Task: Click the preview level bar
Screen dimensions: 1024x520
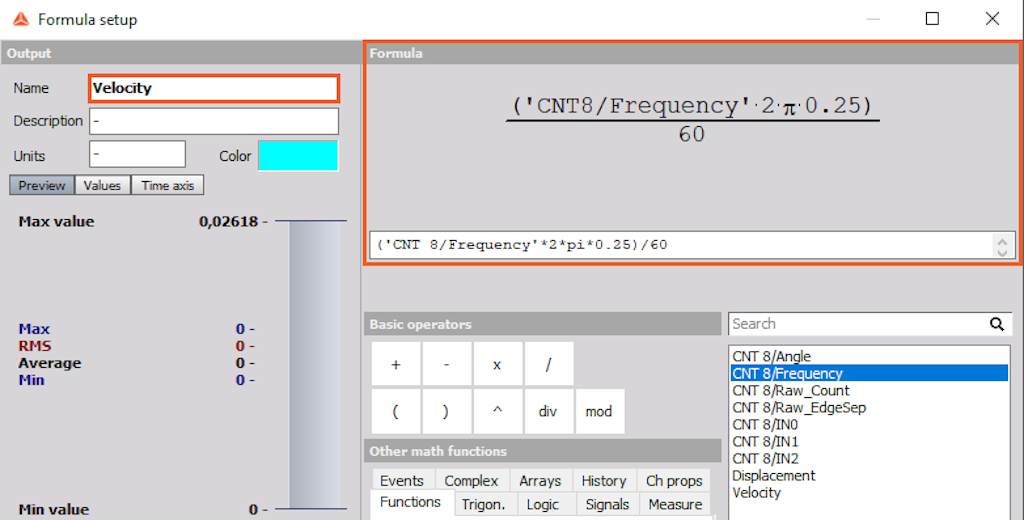Action: coord(315,365)
